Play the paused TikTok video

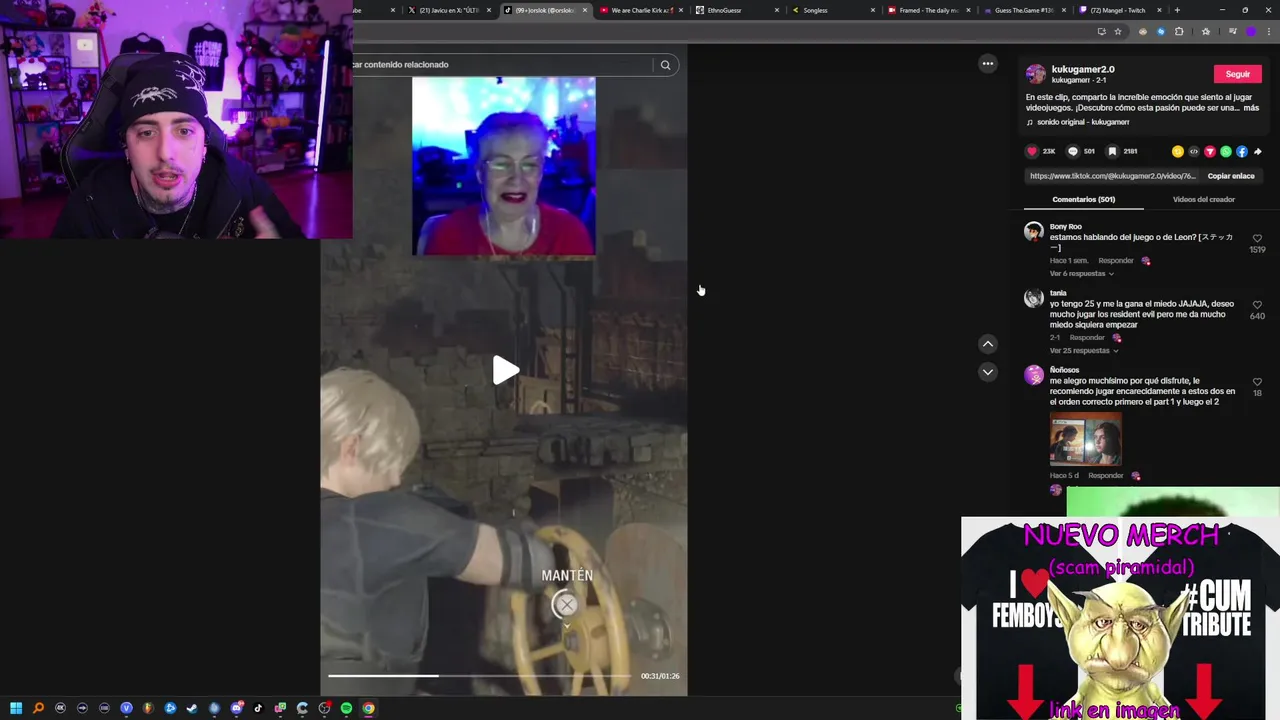pyautogui.click(x=505, y=371)
